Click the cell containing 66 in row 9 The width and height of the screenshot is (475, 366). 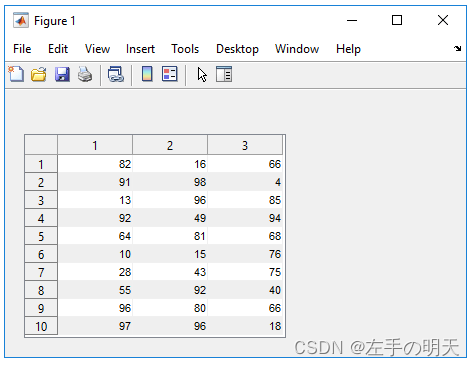pyautogui.click(x=245, y=308)
